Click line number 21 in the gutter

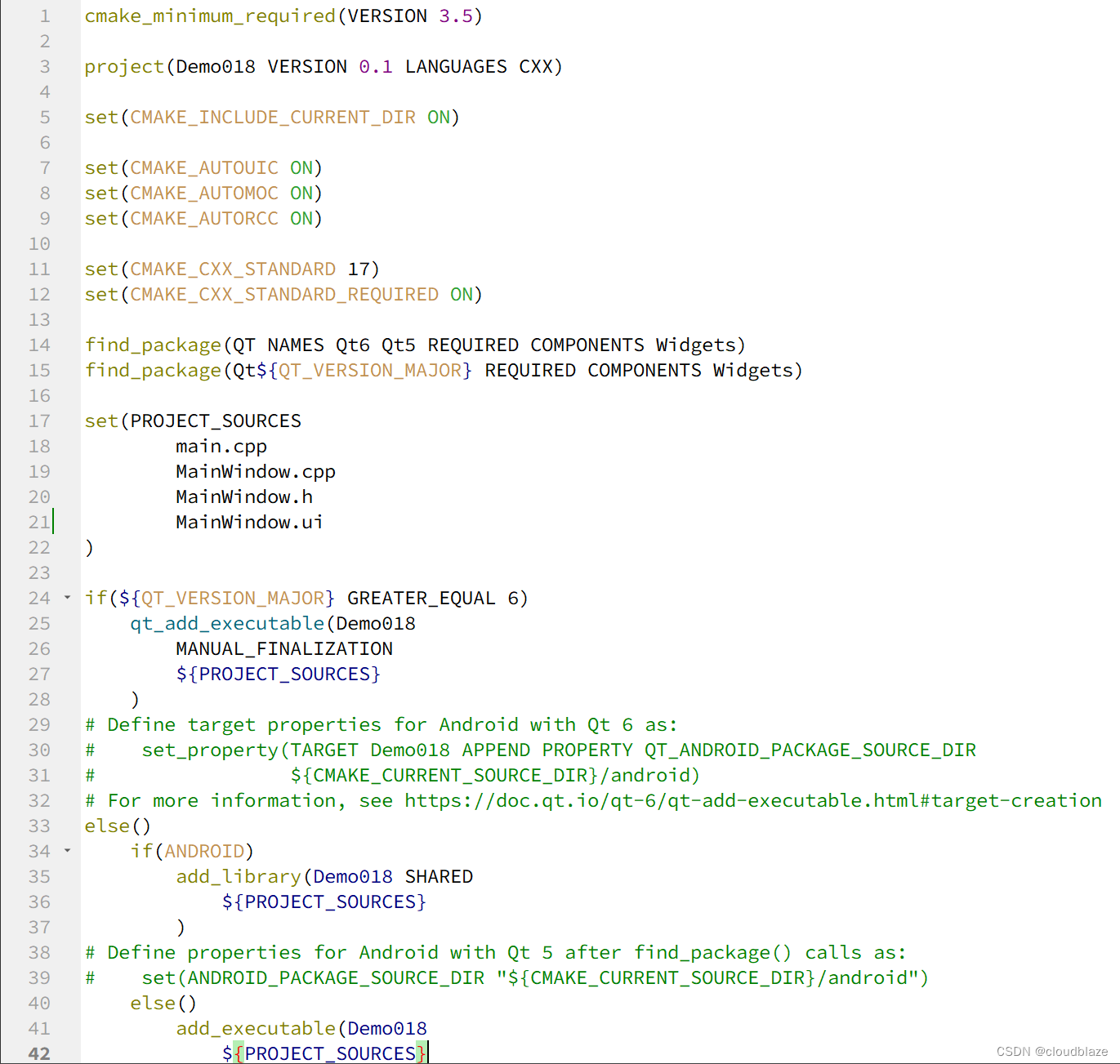(39, 523)
